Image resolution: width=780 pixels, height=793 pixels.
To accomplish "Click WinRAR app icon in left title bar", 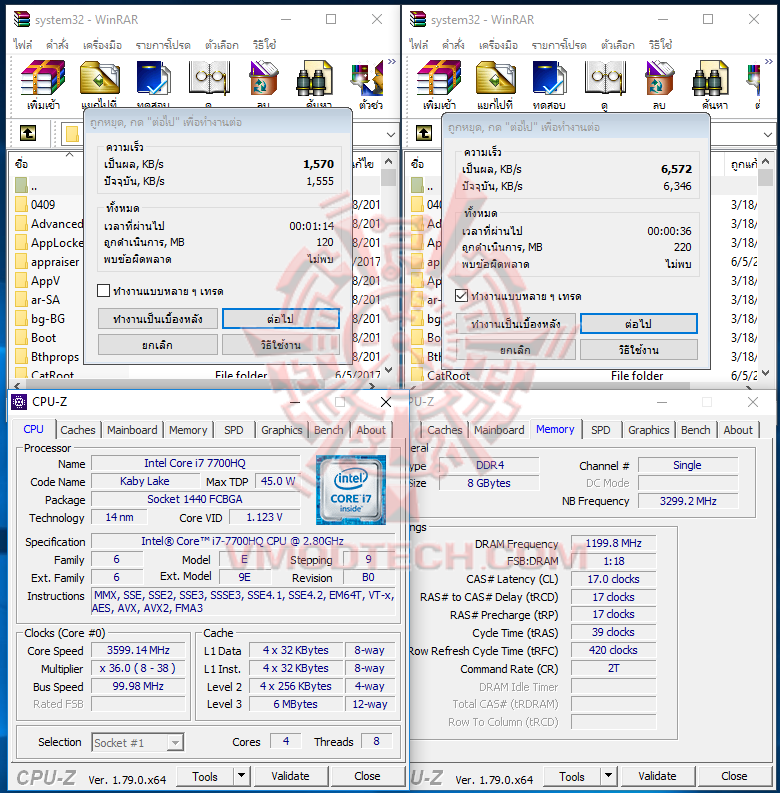I will (22, 19).
